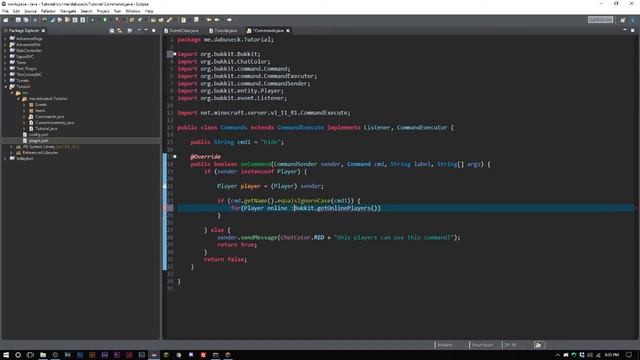Click the Save toolbar icon
This screenshot has width=640, height=360.
(18, 20)
